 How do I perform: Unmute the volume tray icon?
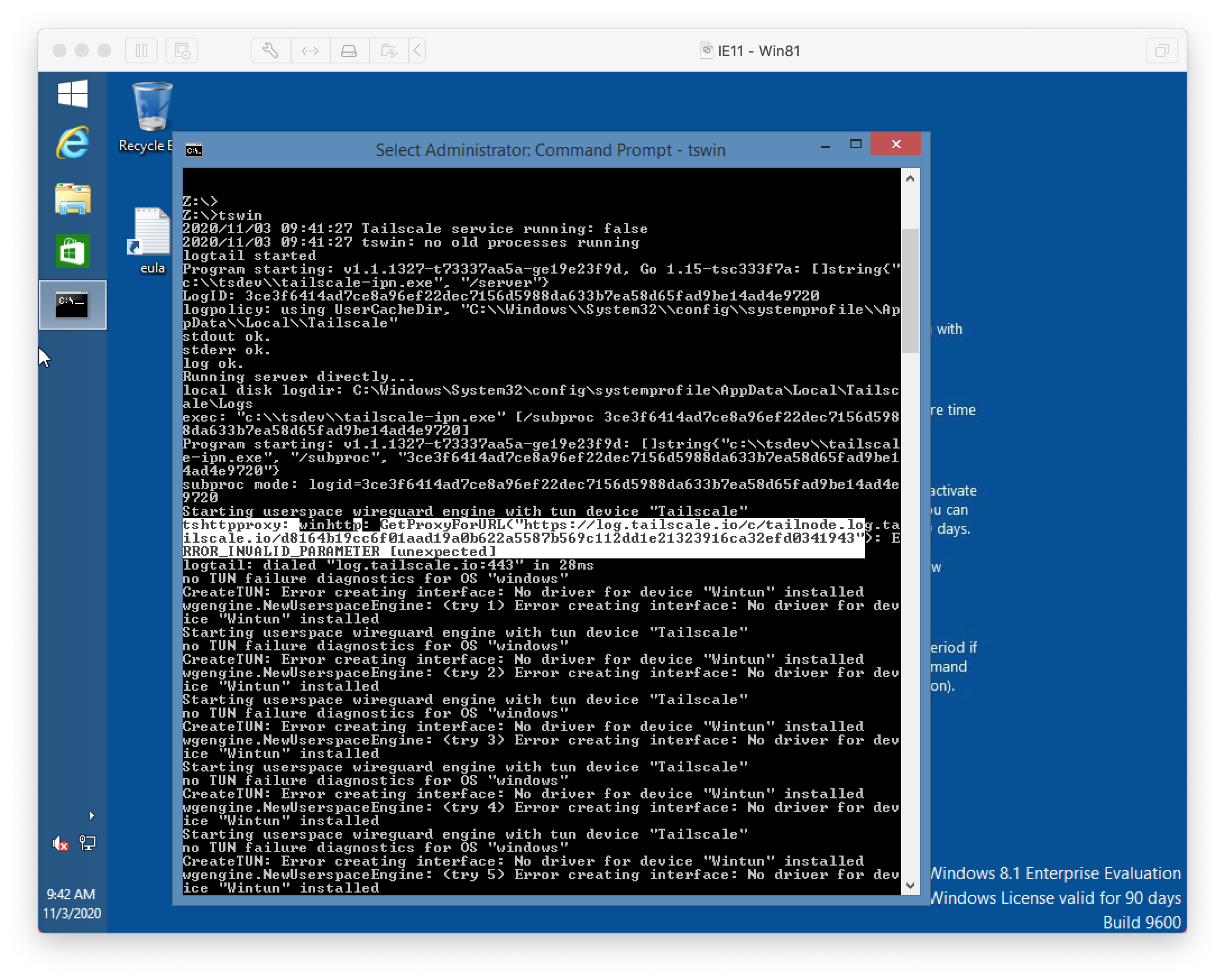point(60,844)
